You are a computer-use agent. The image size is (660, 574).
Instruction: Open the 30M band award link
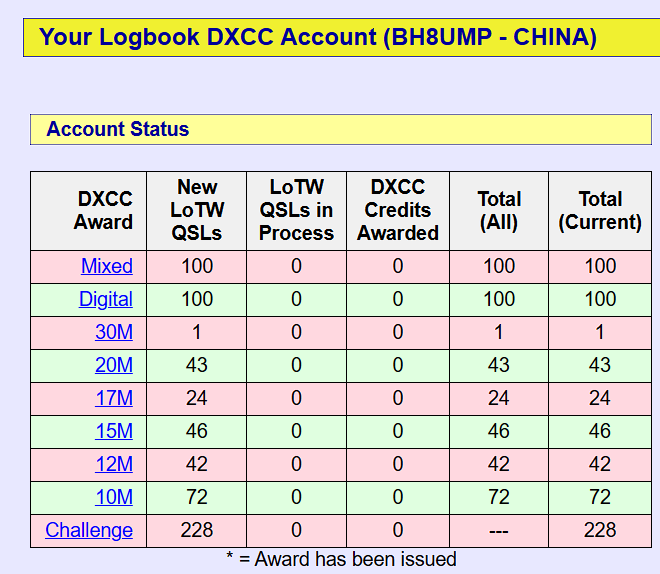114,332
